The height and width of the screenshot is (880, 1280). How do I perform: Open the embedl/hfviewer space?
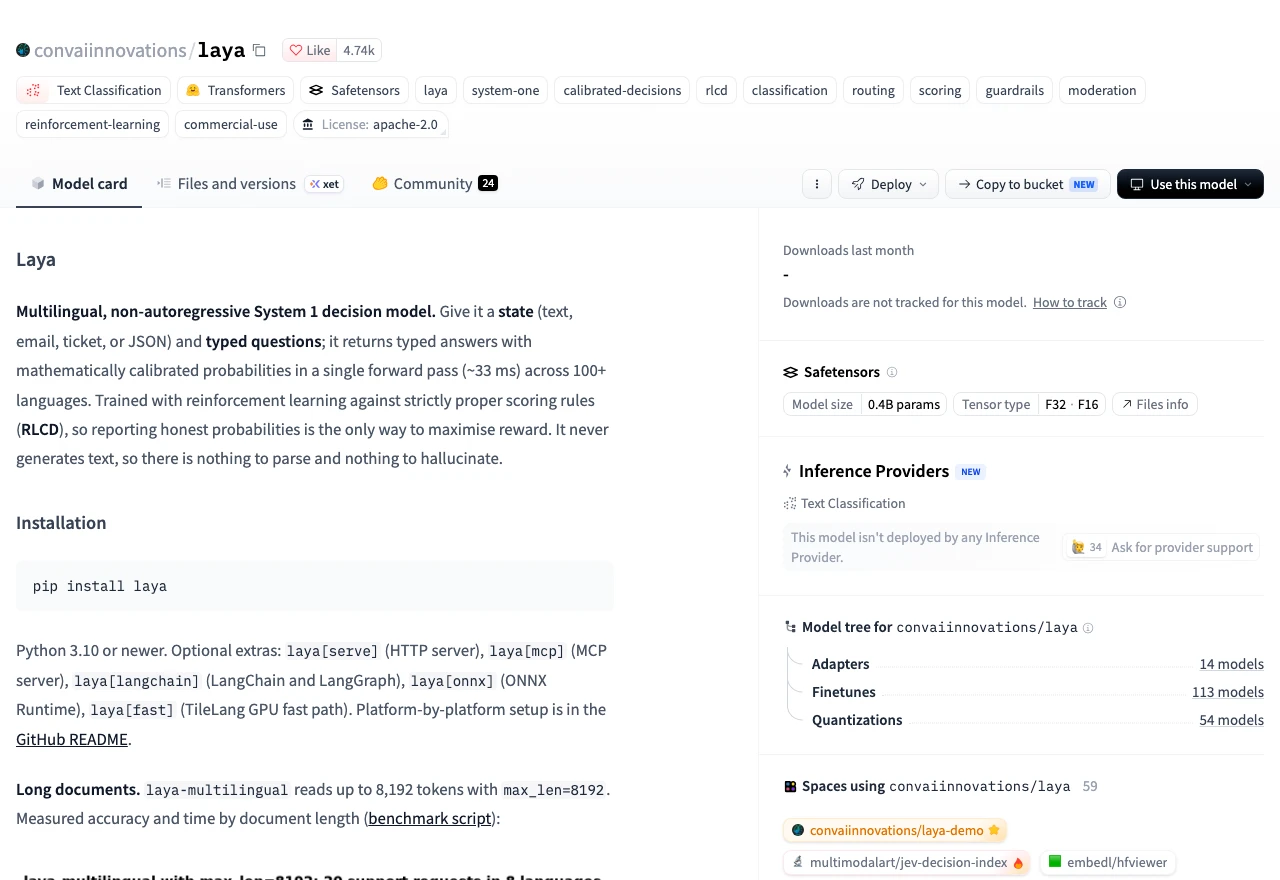coord(1107,862)
